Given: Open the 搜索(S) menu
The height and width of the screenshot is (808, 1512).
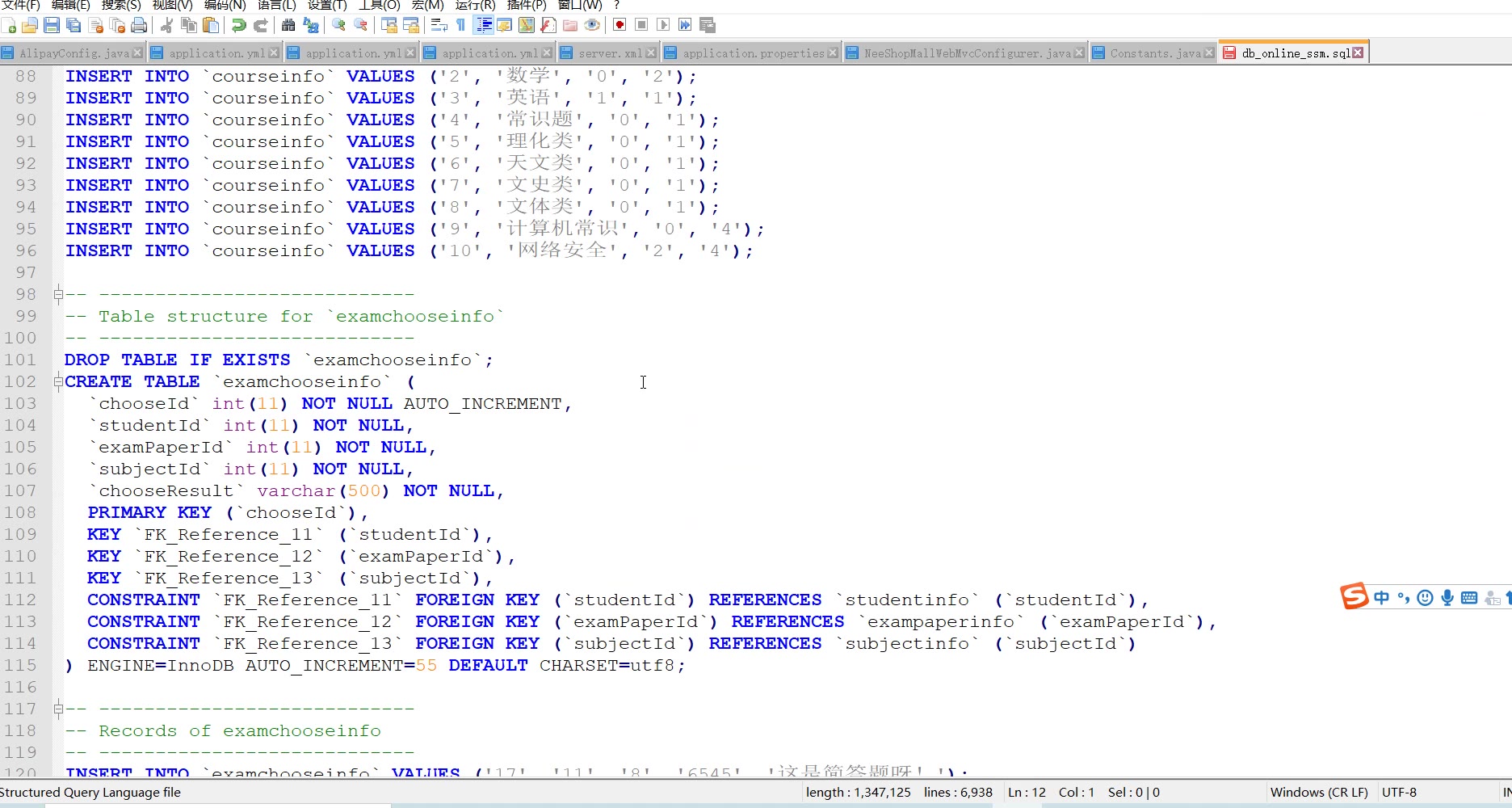Looking at the screenshot, I should [122, 5].
